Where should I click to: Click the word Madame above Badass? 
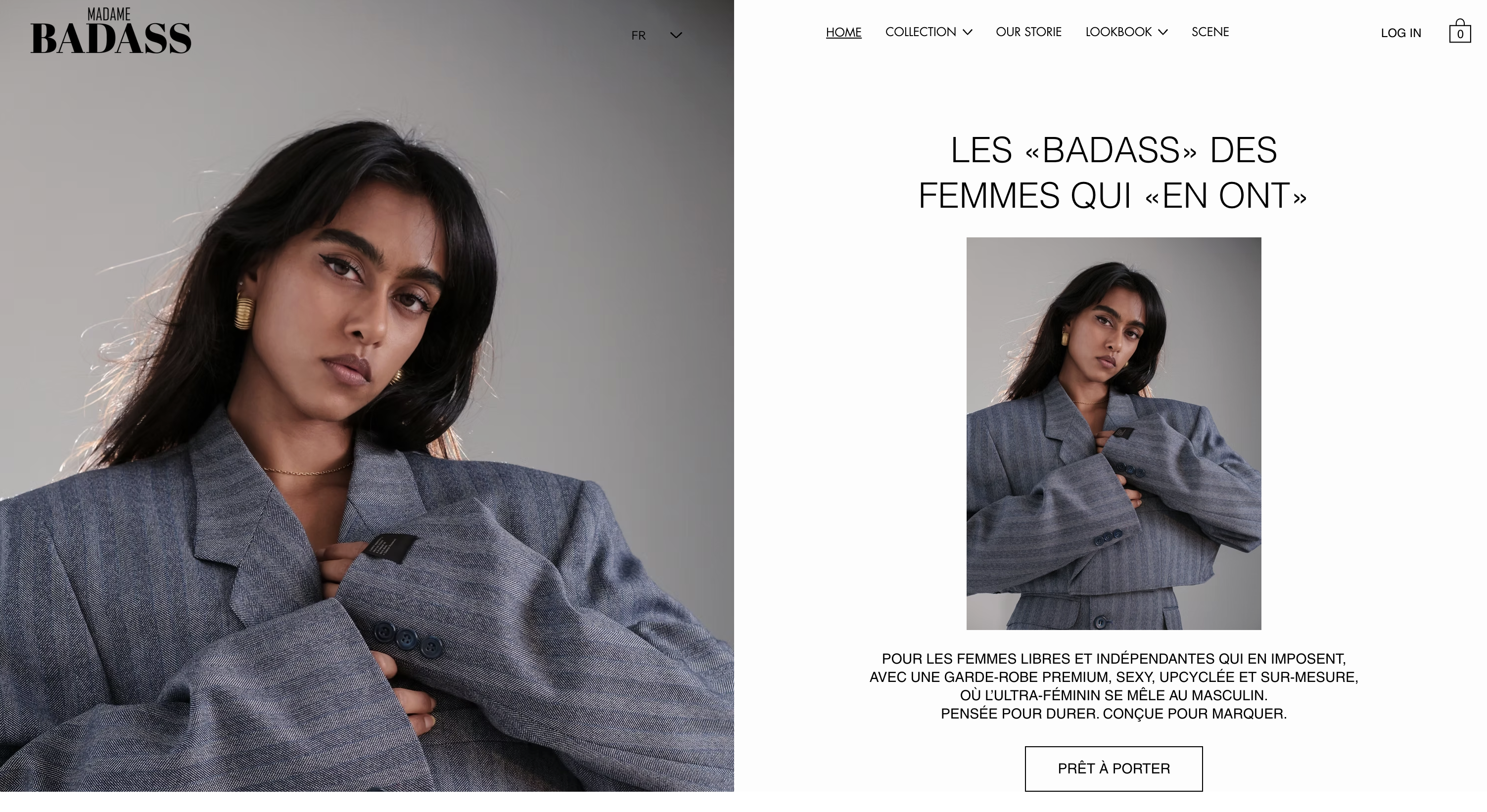109,14
